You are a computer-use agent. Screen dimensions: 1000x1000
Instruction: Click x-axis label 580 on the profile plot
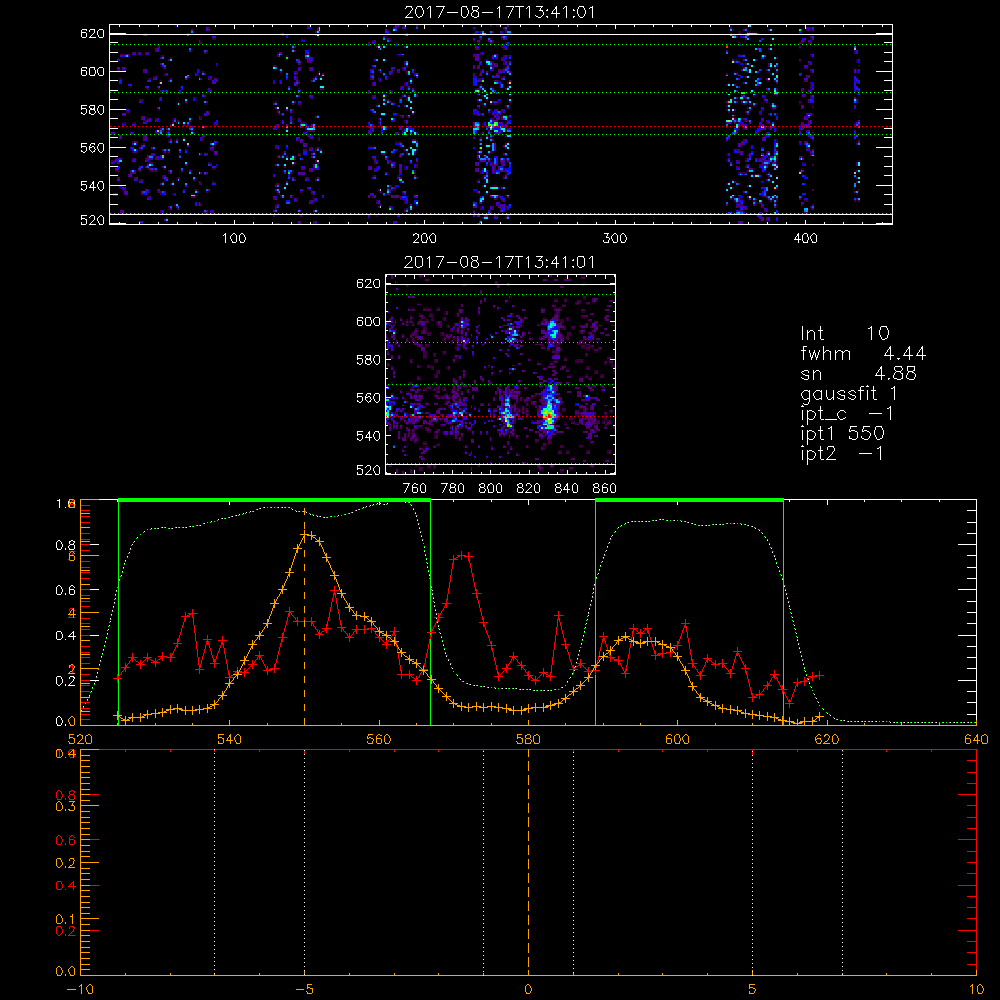[528, 739]
